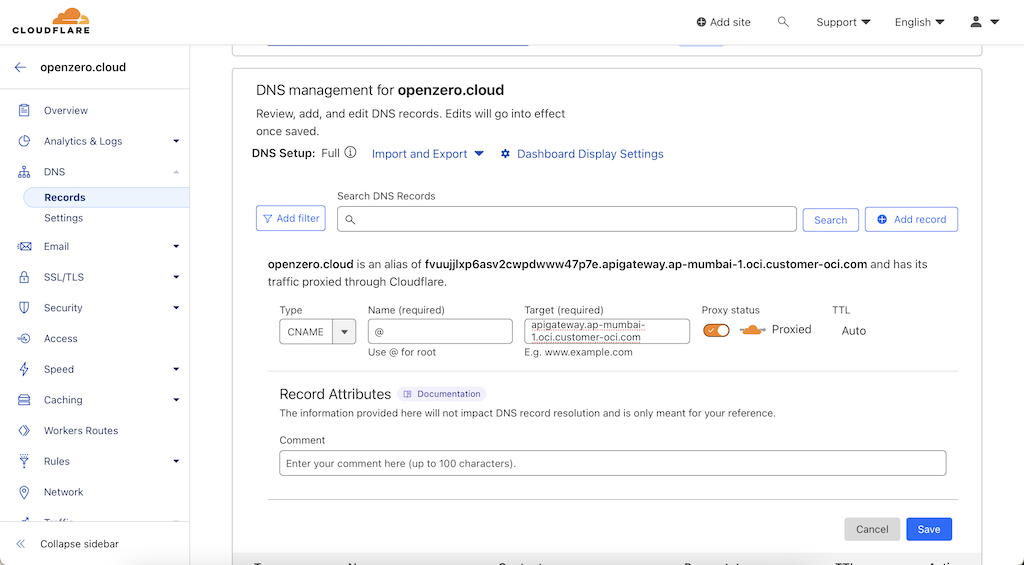The width and height of the screenshot is (1024, 565).
Task: Click Cancel to discard record edits
Action: [872, 529]
